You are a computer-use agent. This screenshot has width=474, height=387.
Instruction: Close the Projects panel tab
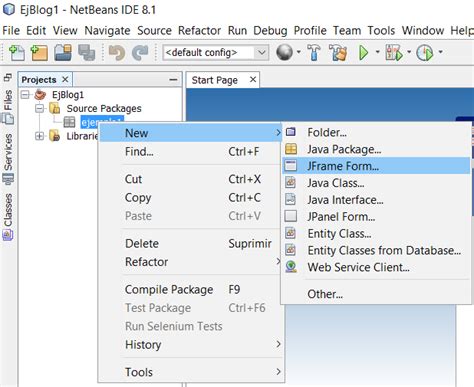point(65,79)
